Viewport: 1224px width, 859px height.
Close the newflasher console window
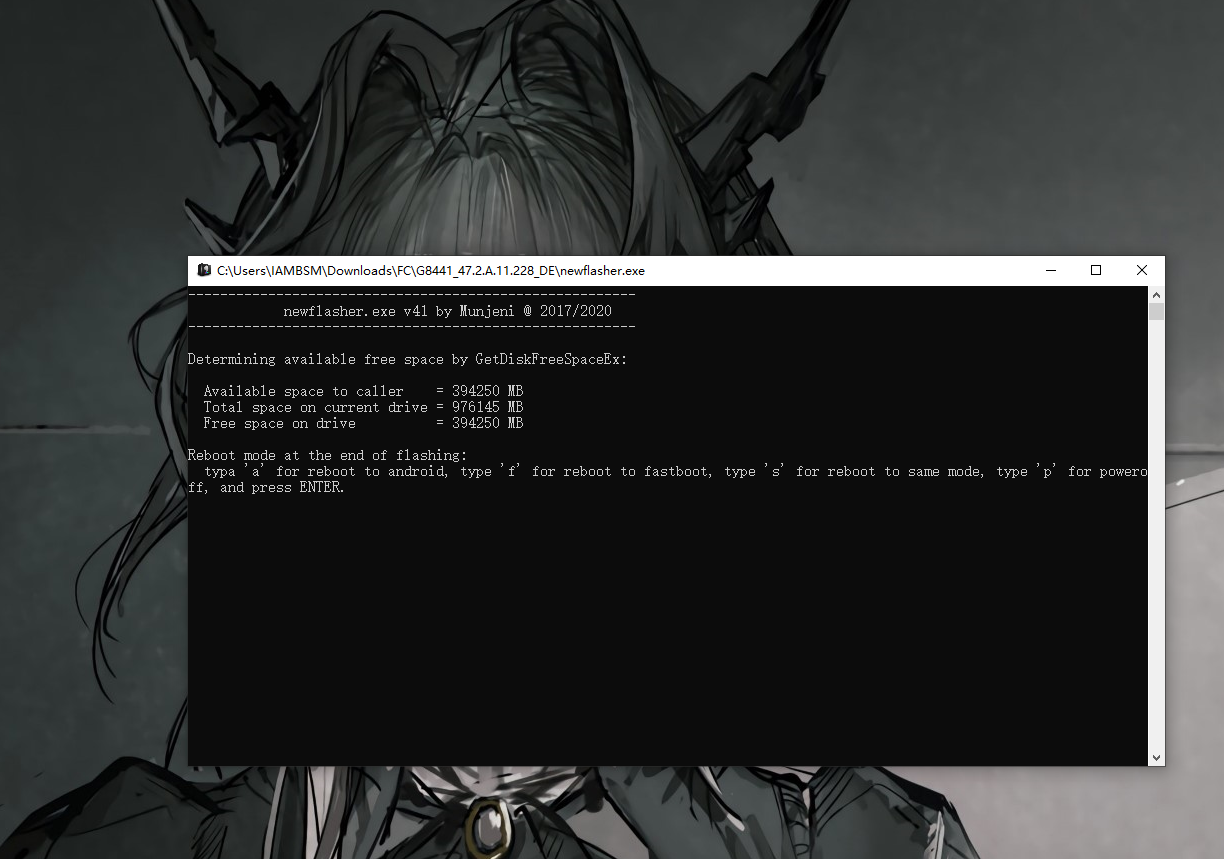click(1142, 270)
